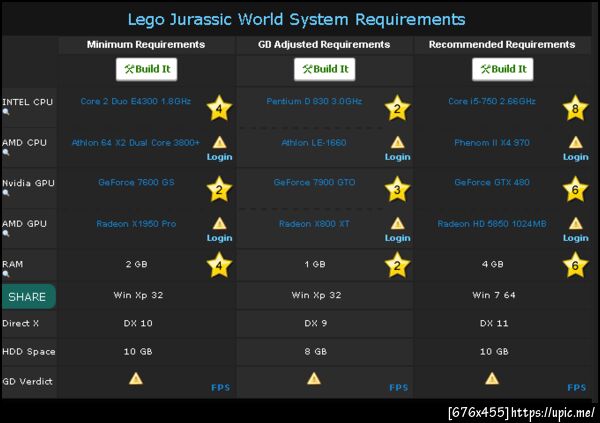Open the GeForce 7600 GS link
This screenshot has height=423, width=600.
[x=136, y=182]
